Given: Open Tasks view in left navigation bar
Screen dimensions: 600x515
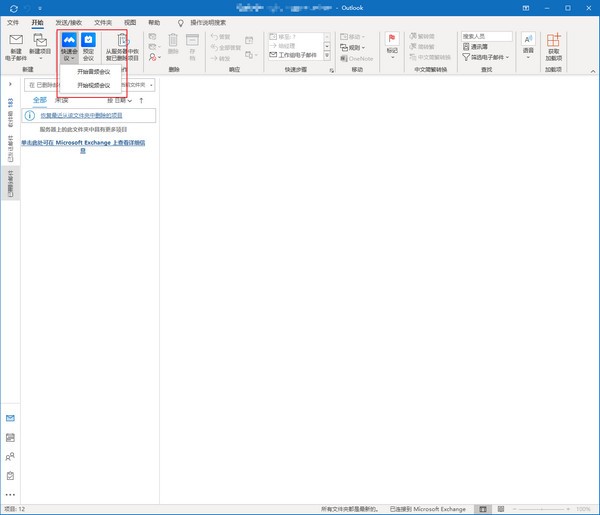Looking at the screenshot, I should click(10, 475).
